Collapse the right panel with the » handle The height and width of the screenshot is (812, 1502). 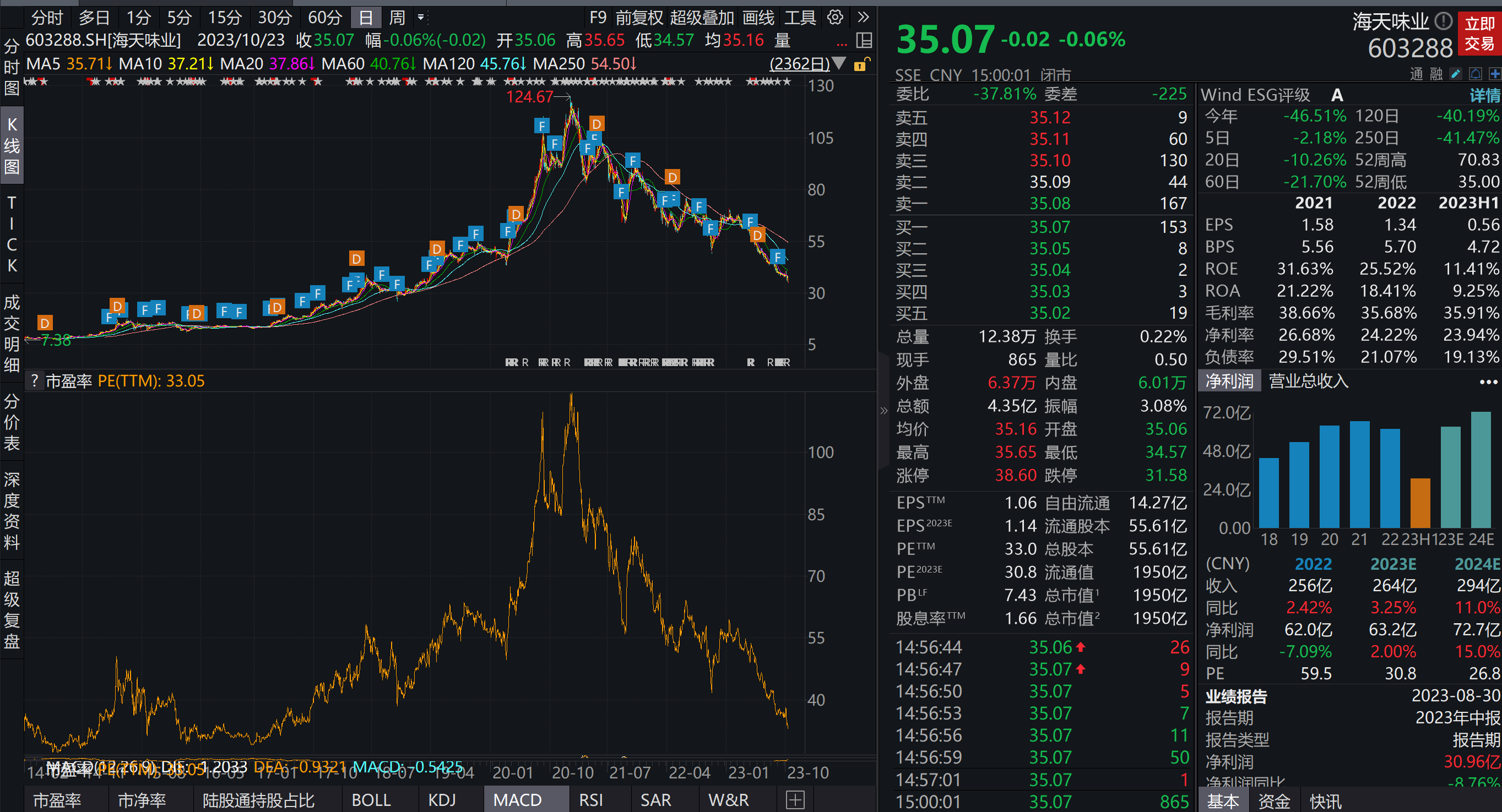(883, 410)
